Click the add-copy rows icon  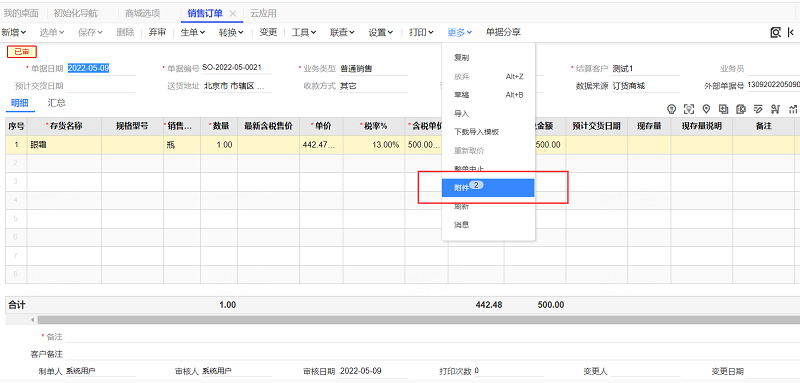[x=723, y=109]
